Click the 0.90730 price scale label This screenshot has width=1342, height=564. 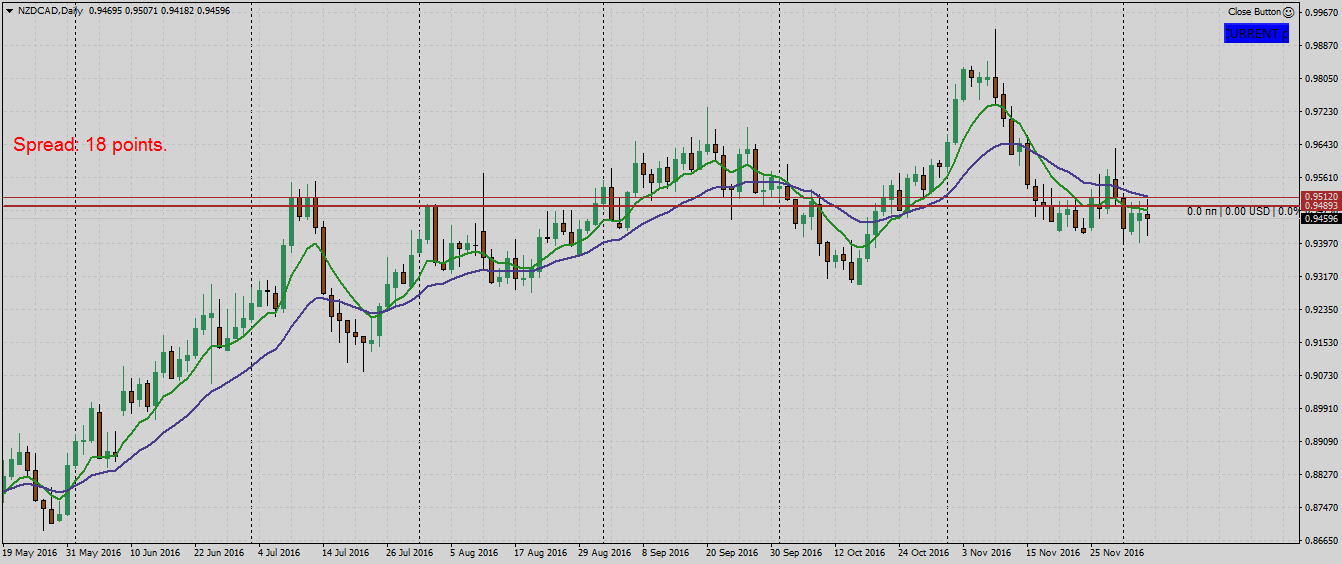[x=1323, y=375]
